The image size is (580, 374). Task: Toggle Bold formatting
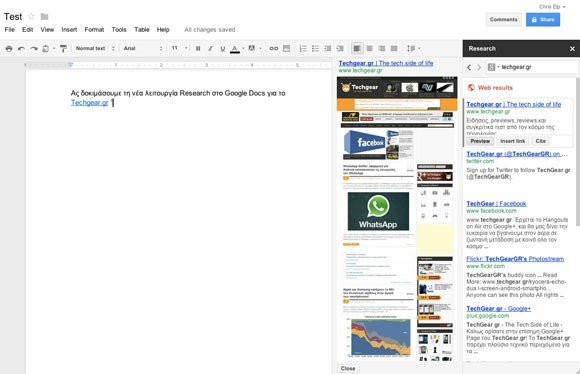point(198,48)
